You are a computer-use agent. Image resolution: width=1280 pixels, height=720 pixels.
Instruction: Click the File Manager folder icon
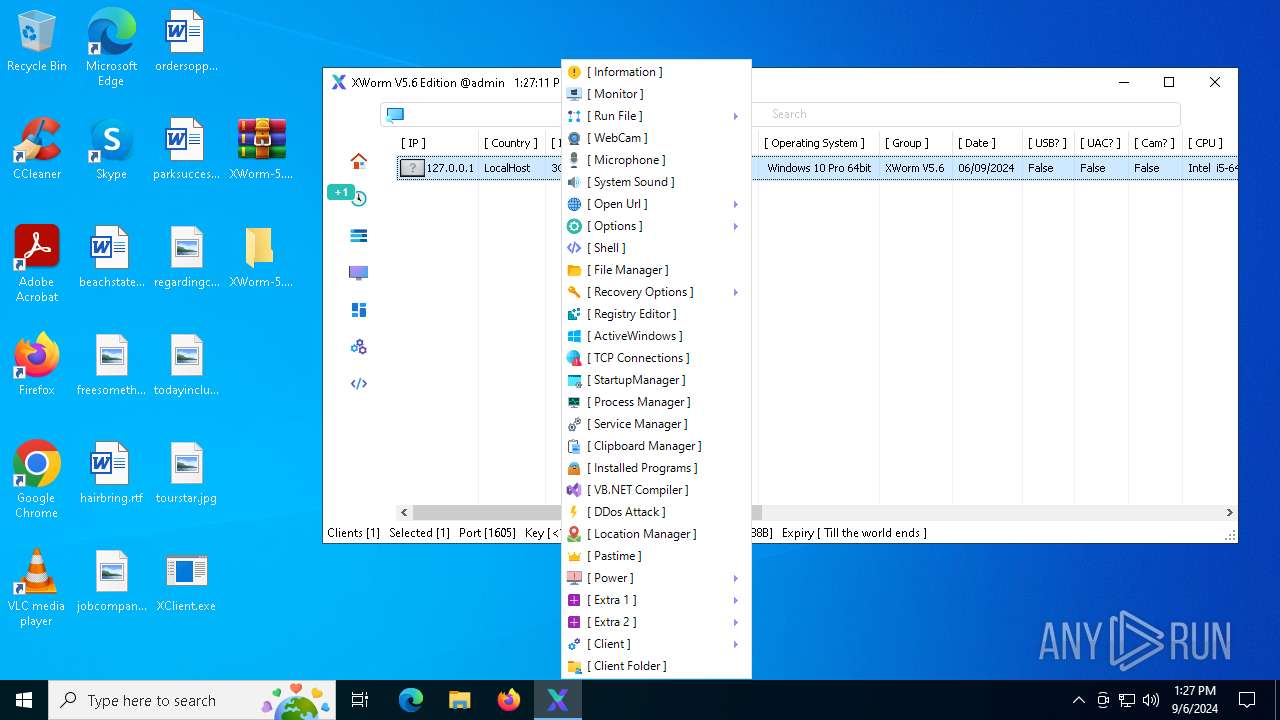(x=574, y=270)
